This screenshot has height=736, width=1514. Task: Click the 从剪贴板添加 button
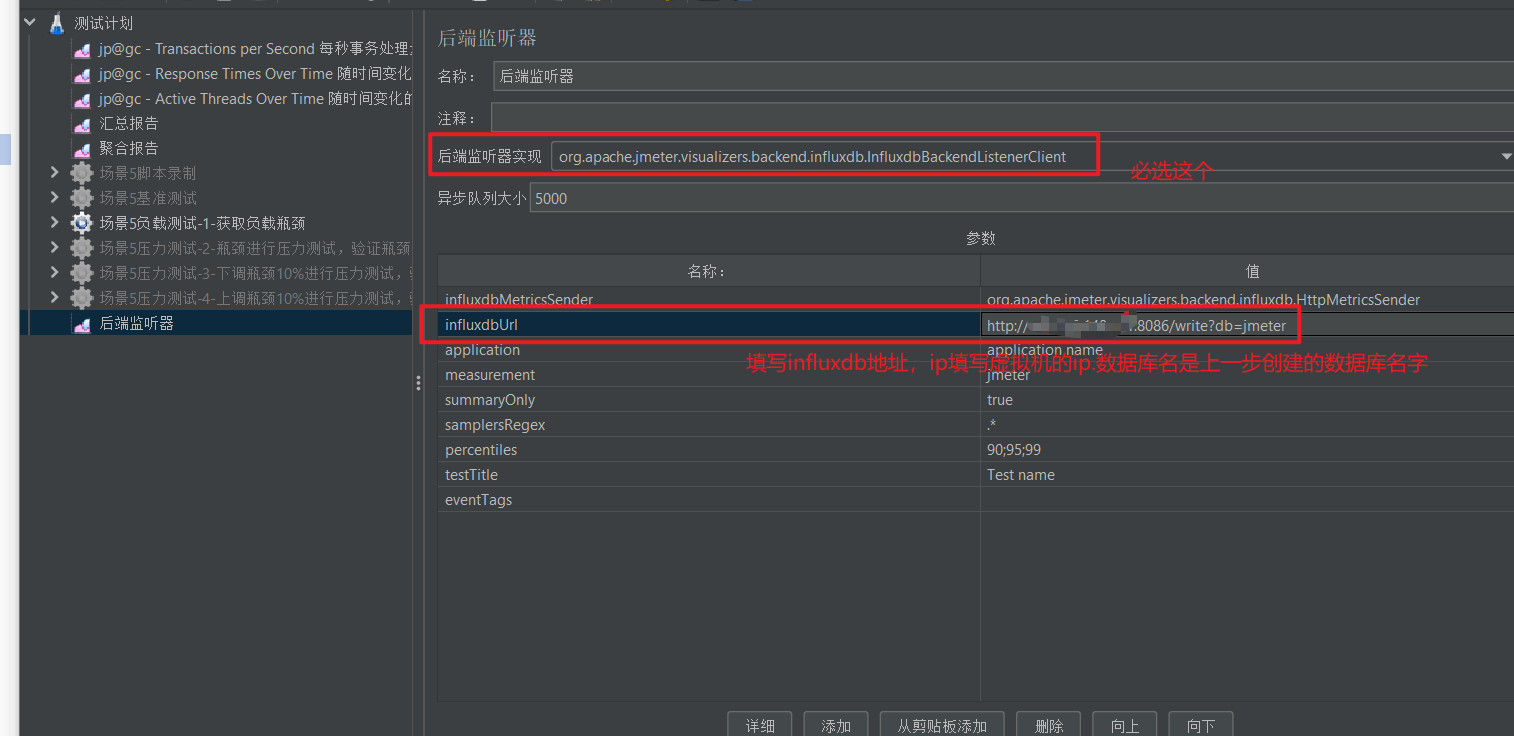[x=942, y=724]
